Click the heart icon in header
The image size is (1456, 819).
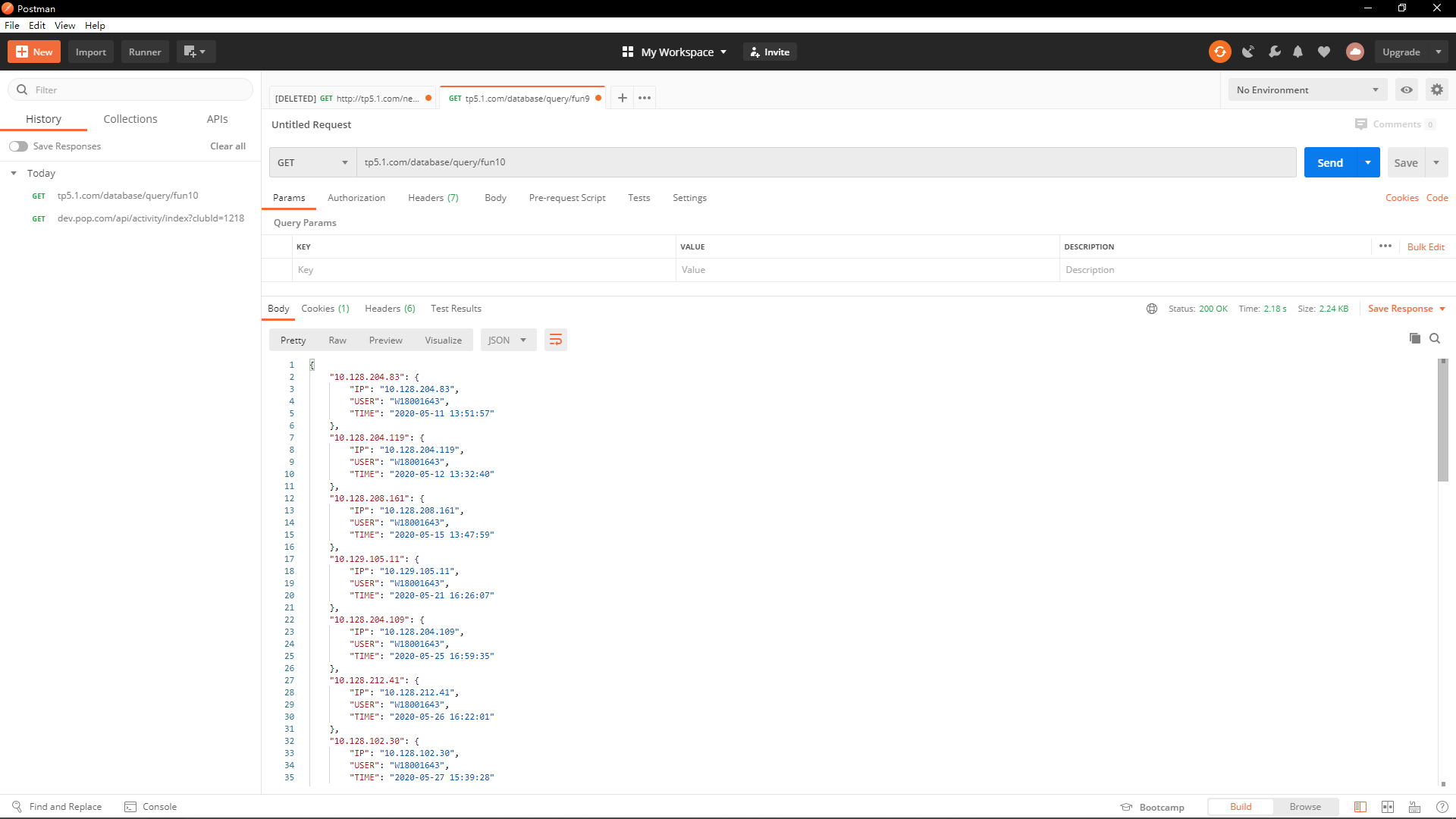pyautogui.click(x=1324, y=52)
